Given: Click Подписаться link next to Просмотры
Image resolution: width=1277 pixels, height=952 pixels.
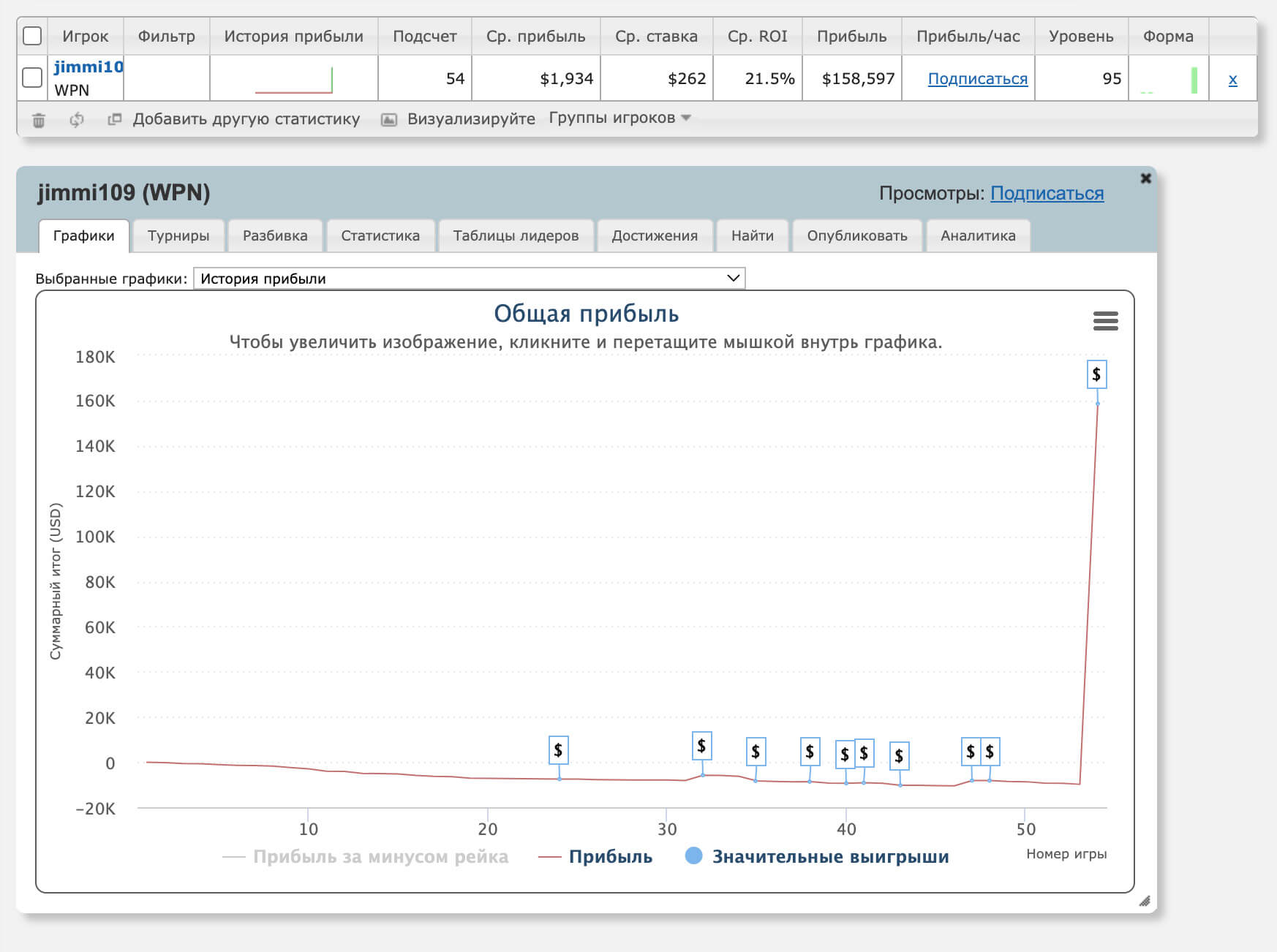Looking at the screenshot, I should [1047, 194].
